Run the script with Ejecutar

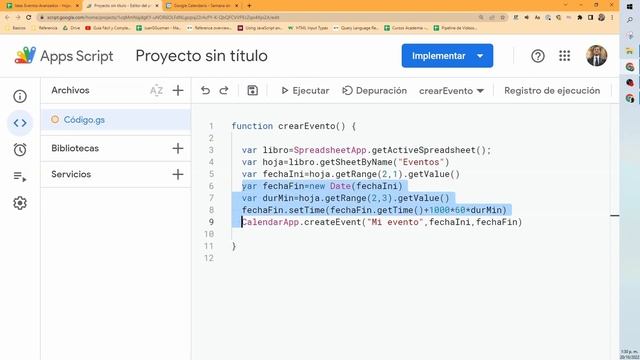point(305,91)
